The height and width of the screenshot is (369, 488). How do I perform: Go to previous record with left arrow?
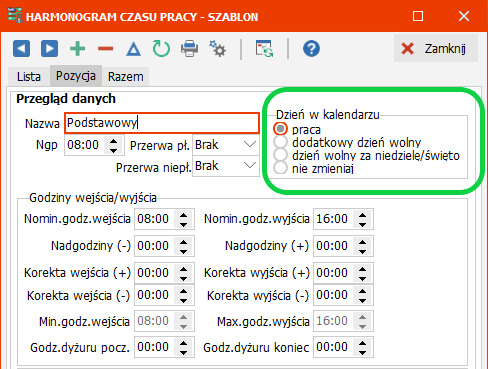coord(22,49)
